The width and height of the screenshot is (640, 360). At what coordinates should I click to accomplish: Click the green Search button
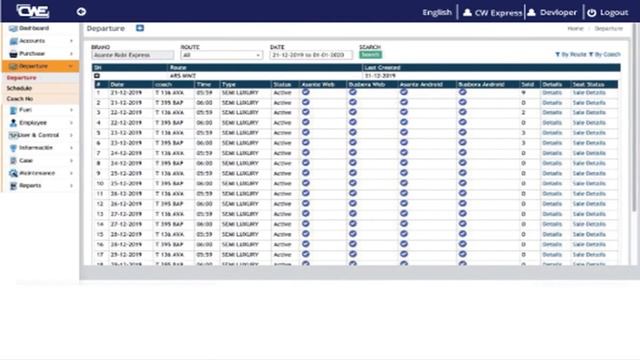[x=371, y=55]
